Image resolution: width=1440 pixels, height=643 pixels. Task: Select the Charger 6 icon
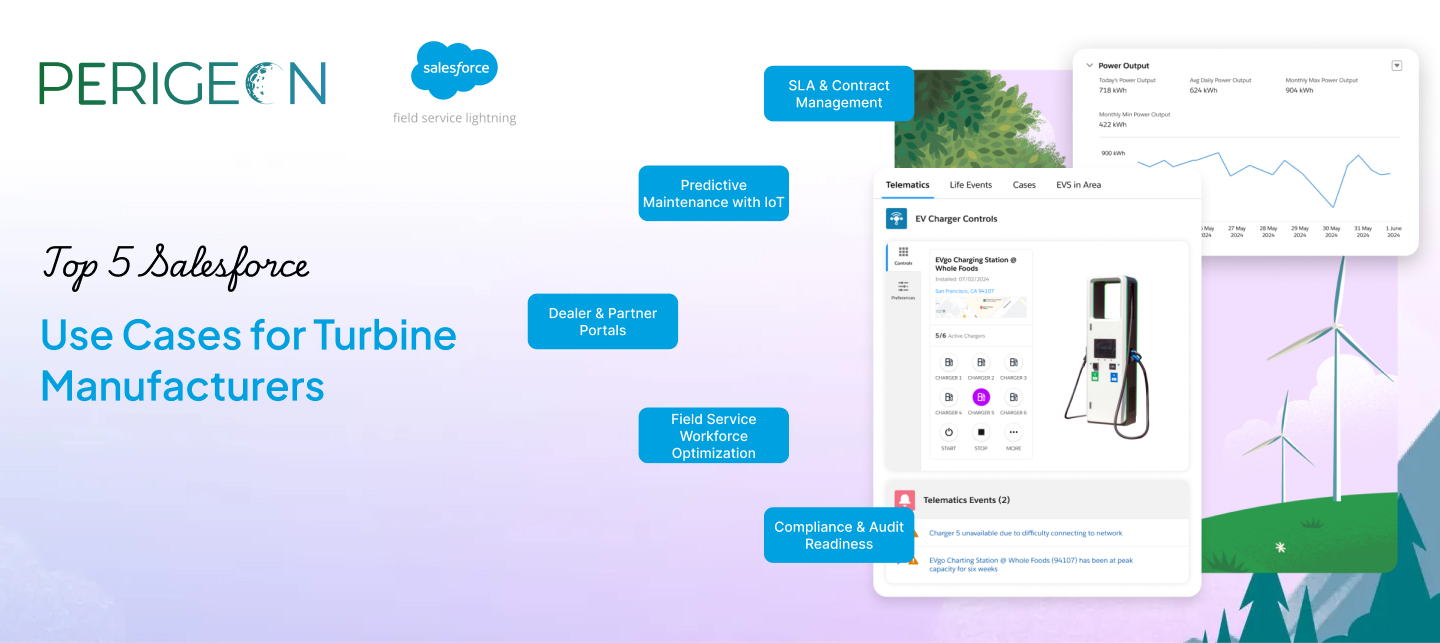[1013, 397]
